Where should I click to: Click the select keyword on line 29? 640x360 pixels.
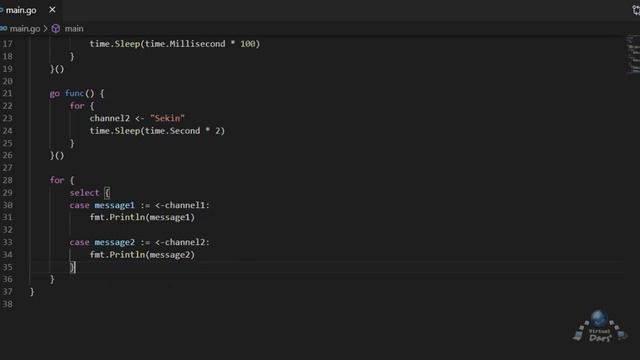(84, 193)
